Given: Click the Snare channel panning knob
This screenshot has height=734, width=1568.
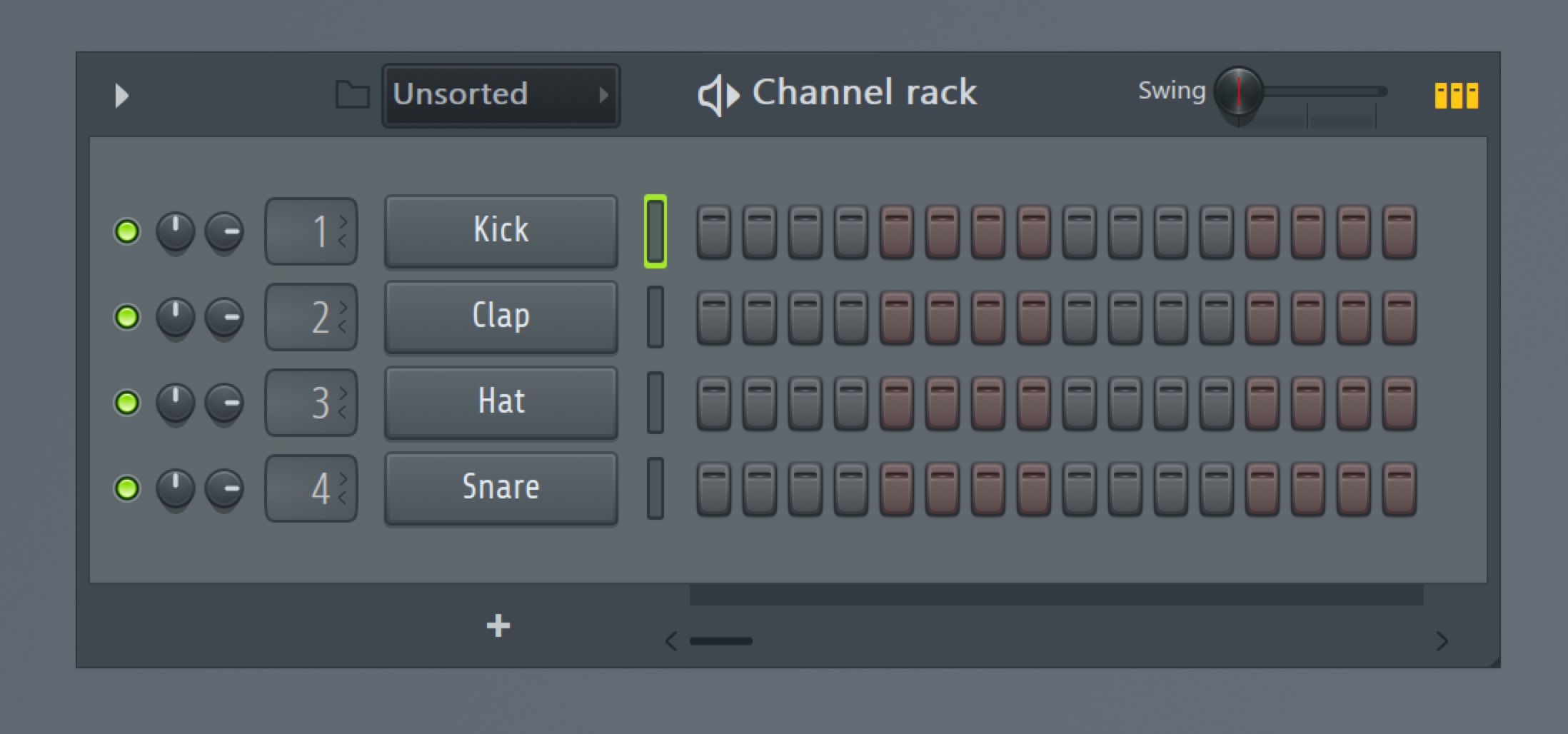Looking at the screenshot, I should [x=176, y=488].
